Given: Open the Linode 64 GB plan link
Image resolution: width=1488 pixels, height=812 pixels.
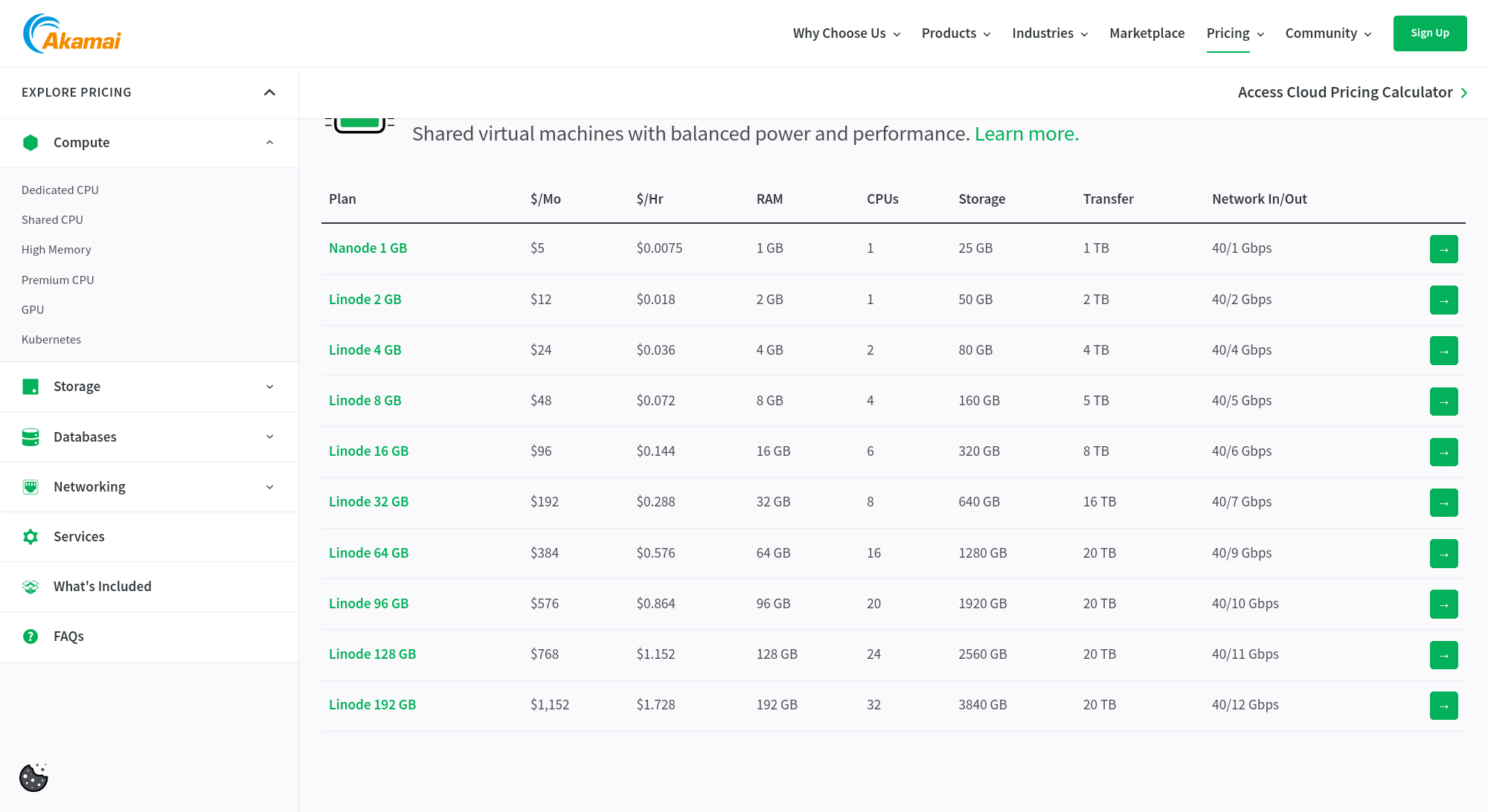Looking at the screenshot, I should click(x=369, y=553).
